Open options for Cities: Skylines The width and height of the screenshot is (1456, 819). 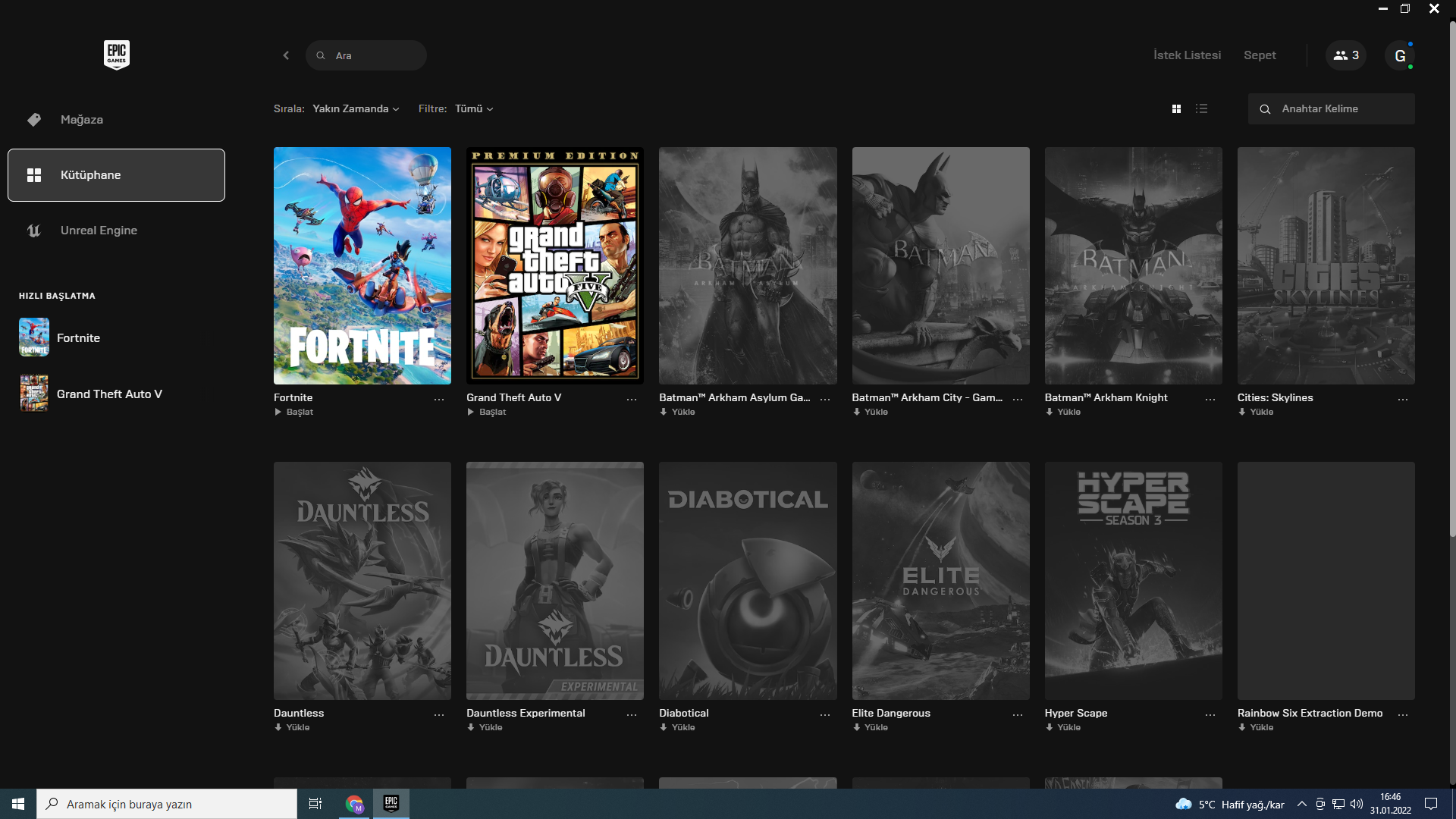click(1403, 399)
